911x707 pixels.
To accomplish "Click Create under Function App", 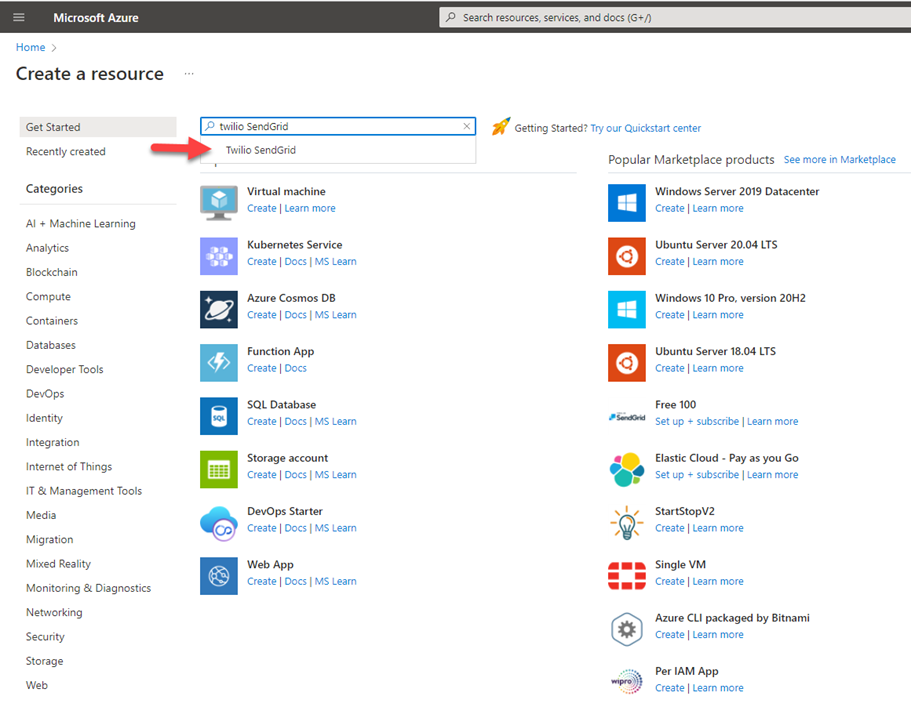I will (x=261, y=368).
